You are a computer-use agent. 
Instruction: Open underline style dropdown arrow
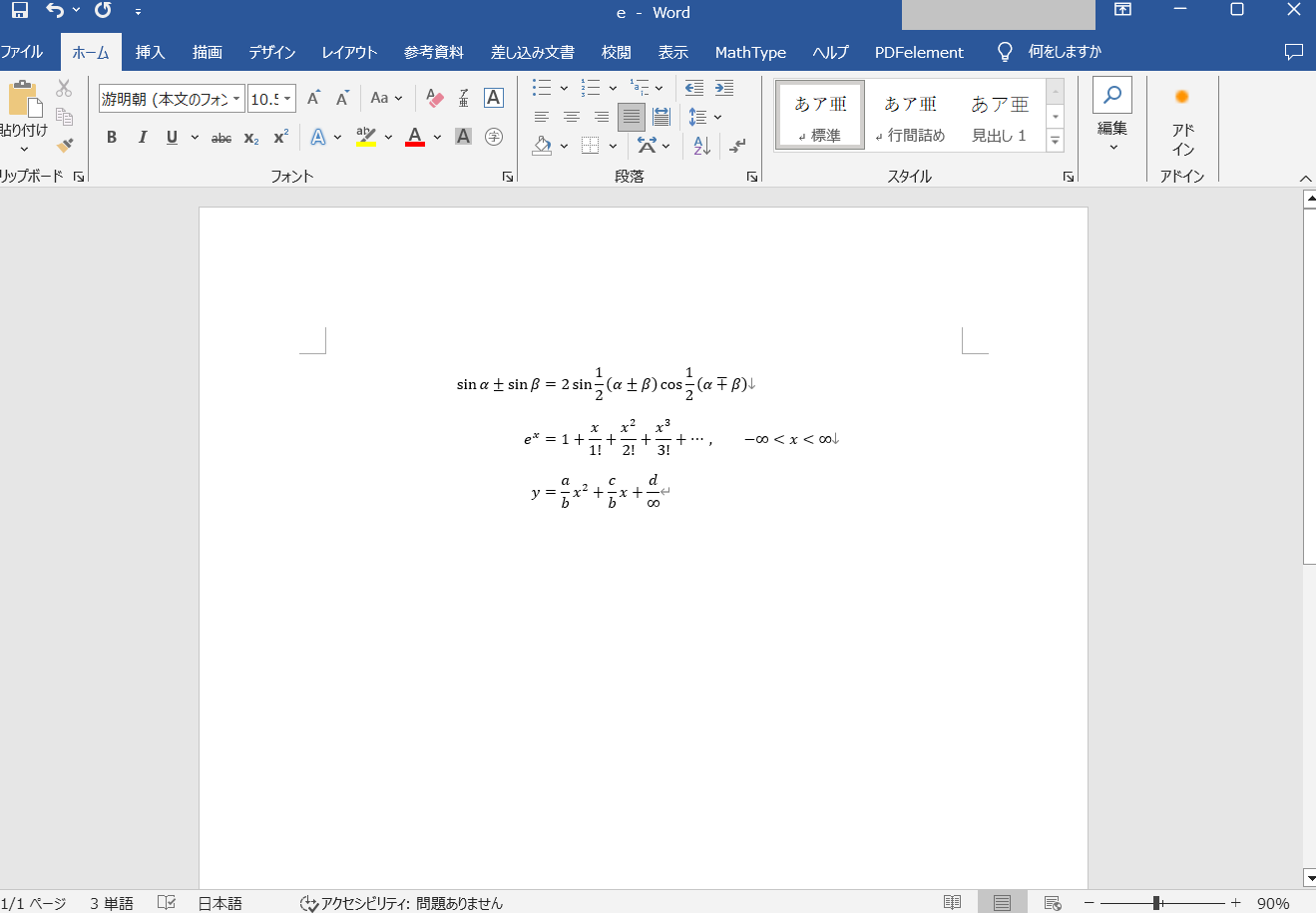point(195,137)
